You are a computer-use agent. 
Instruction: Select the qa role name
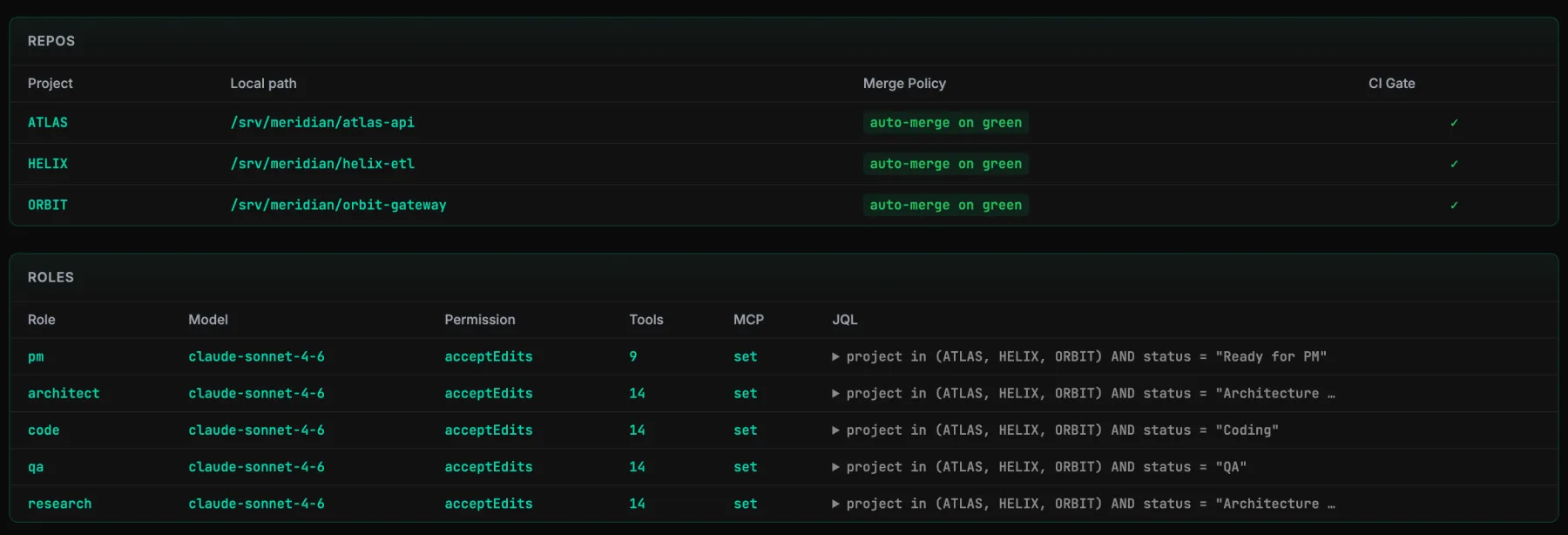36,467
